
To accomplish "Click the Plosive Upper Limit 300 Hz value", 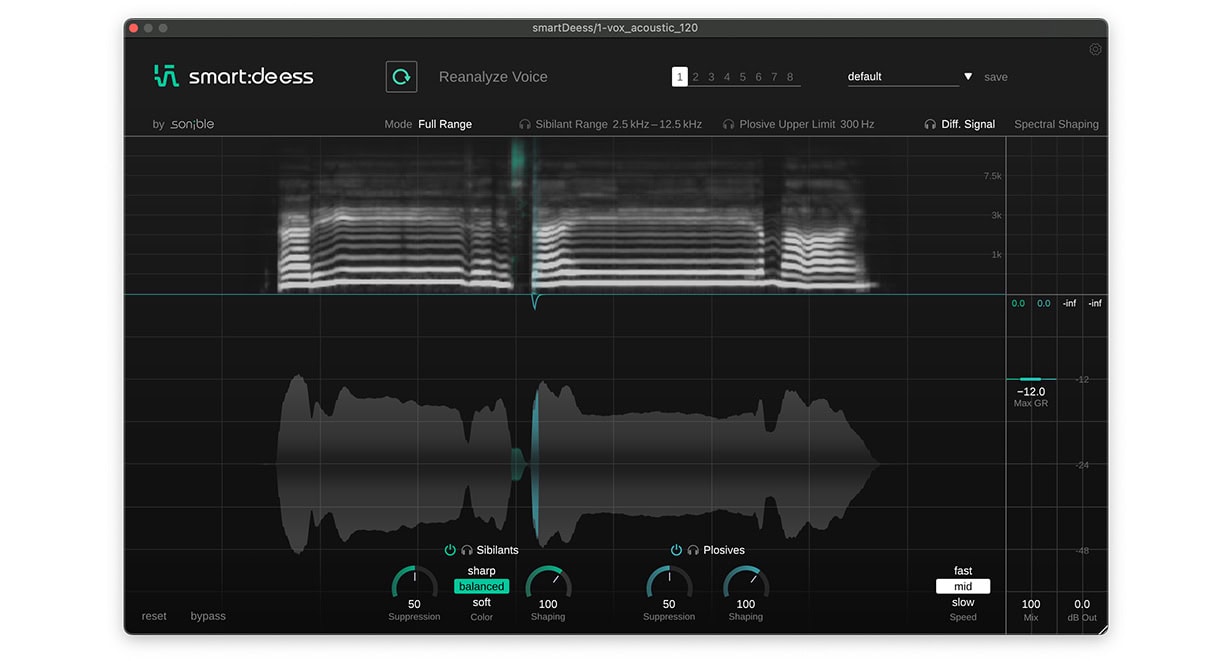I will [x=857, y=124].
